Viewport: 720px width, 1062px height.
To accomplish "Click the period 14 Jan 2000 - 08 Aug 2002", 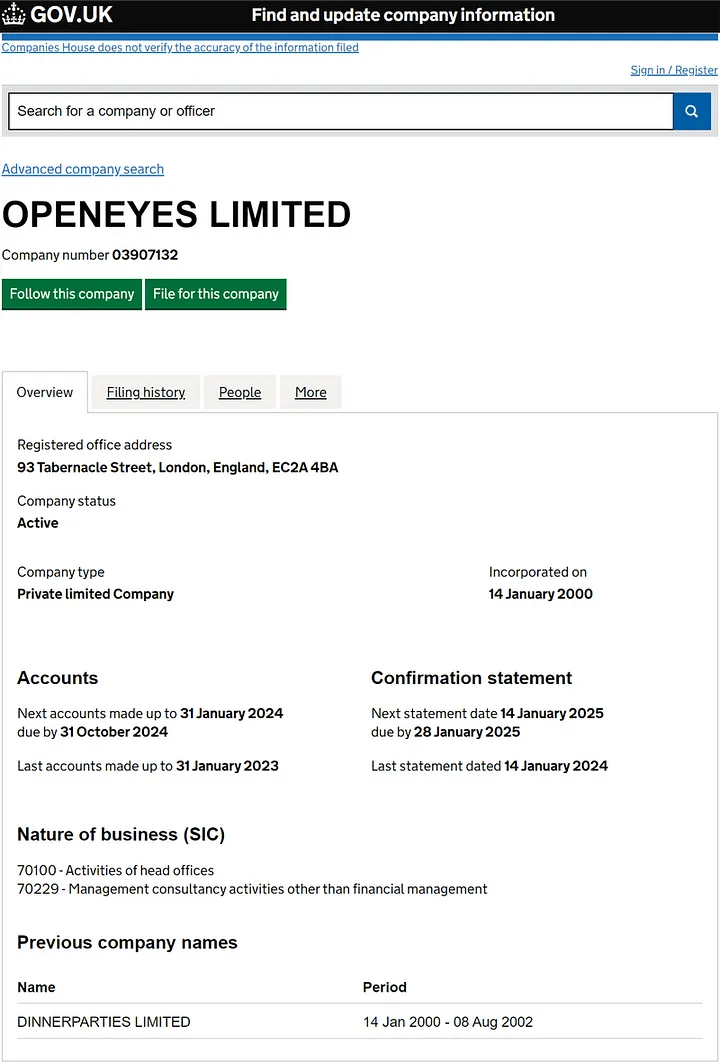I will (448, 1021).
